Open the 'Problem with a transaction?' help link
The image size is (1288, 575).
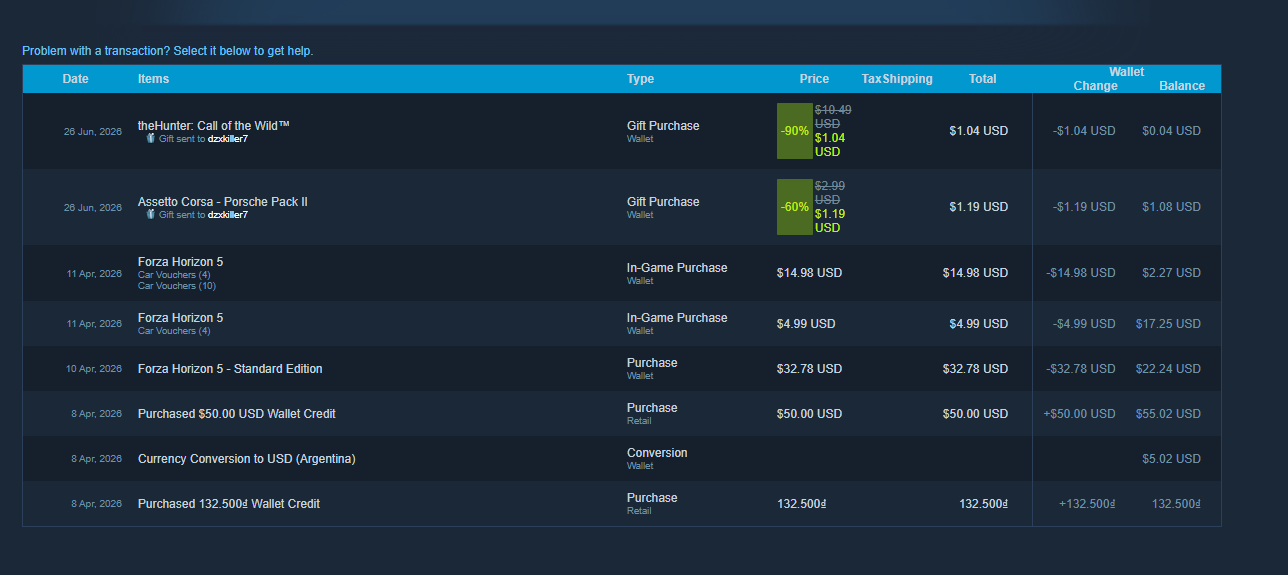click(x=167, y=51)
